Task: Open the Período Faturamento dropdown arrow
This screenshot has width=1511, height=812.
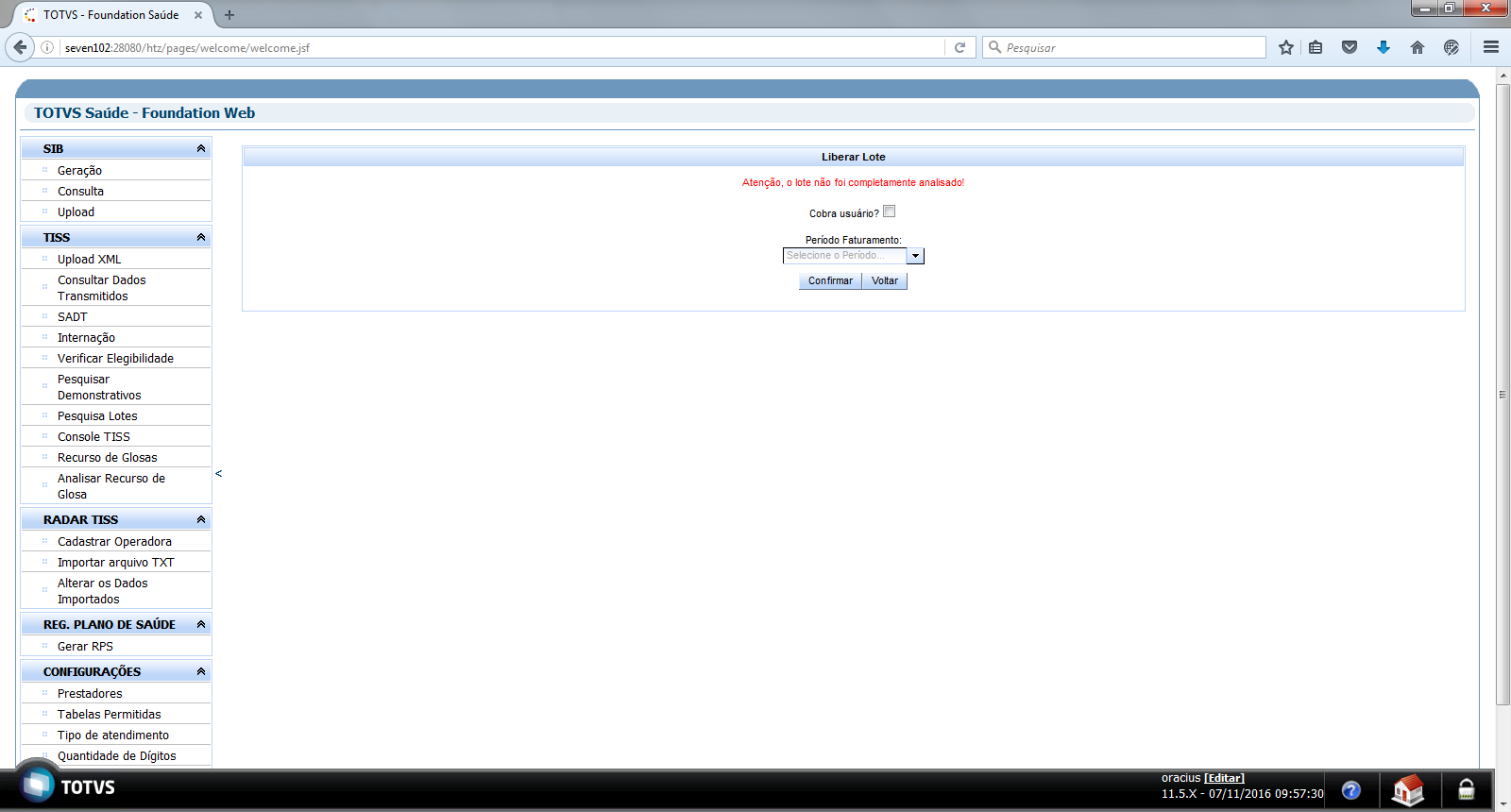Action: coord(915,256)
